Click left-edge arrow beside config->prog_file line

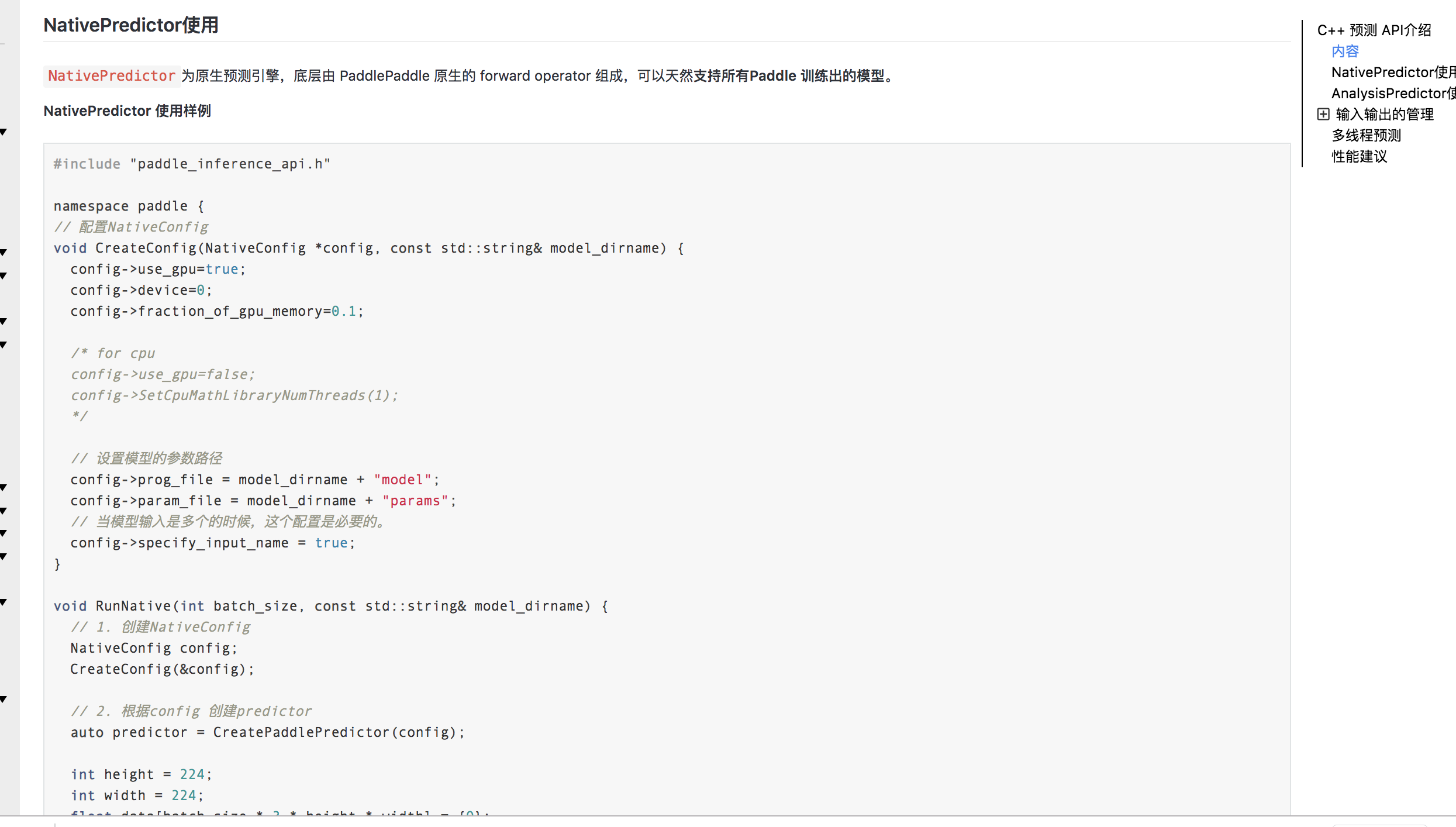click(4, 487)
